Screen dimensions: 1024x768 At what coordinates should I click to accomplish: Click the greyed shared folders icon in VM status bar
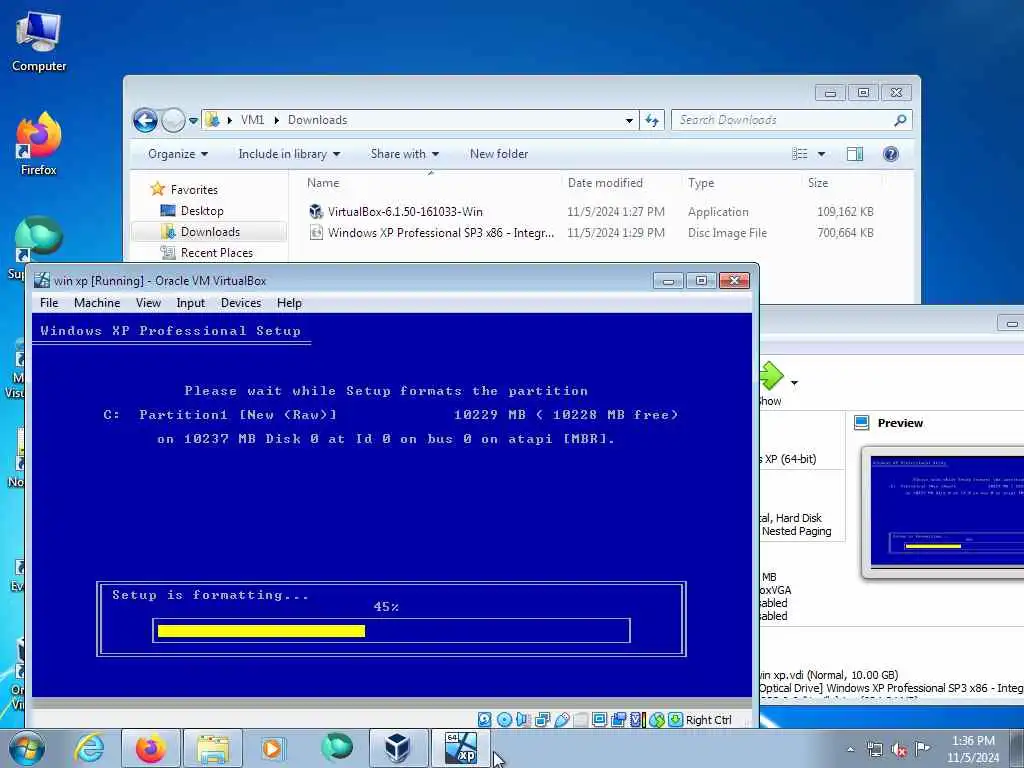point(580,720)
